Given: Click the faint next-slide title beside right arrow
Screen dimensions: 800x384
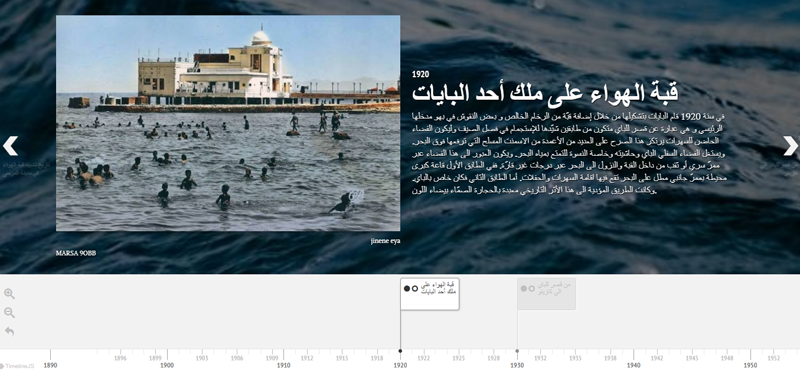Looking at the screenshot, I should click(x=779, y=169).
